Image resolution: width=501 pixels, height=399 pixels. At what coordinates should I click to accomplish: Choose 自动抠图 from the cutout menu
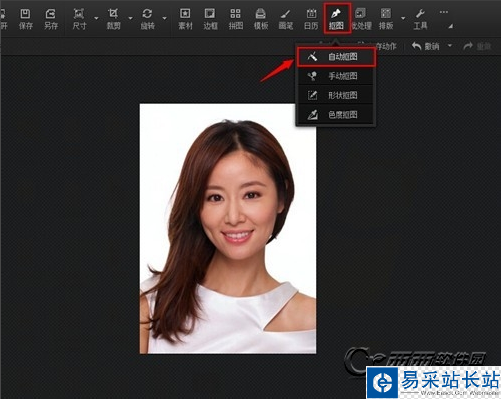336,57
